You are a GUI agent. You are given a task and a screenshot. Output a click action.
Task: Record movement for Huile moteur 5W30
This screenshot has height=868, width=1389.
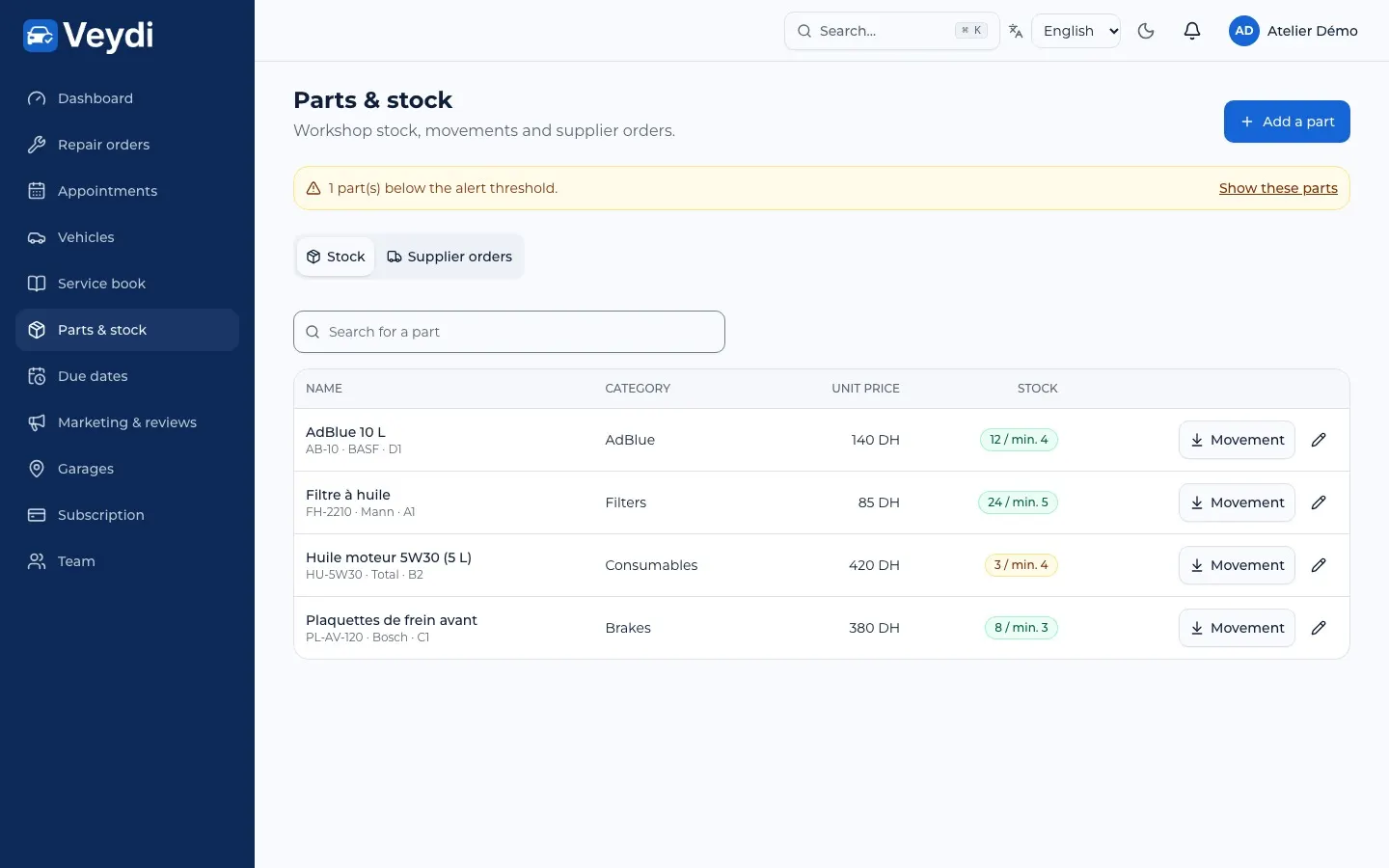tap(1237, 565)
